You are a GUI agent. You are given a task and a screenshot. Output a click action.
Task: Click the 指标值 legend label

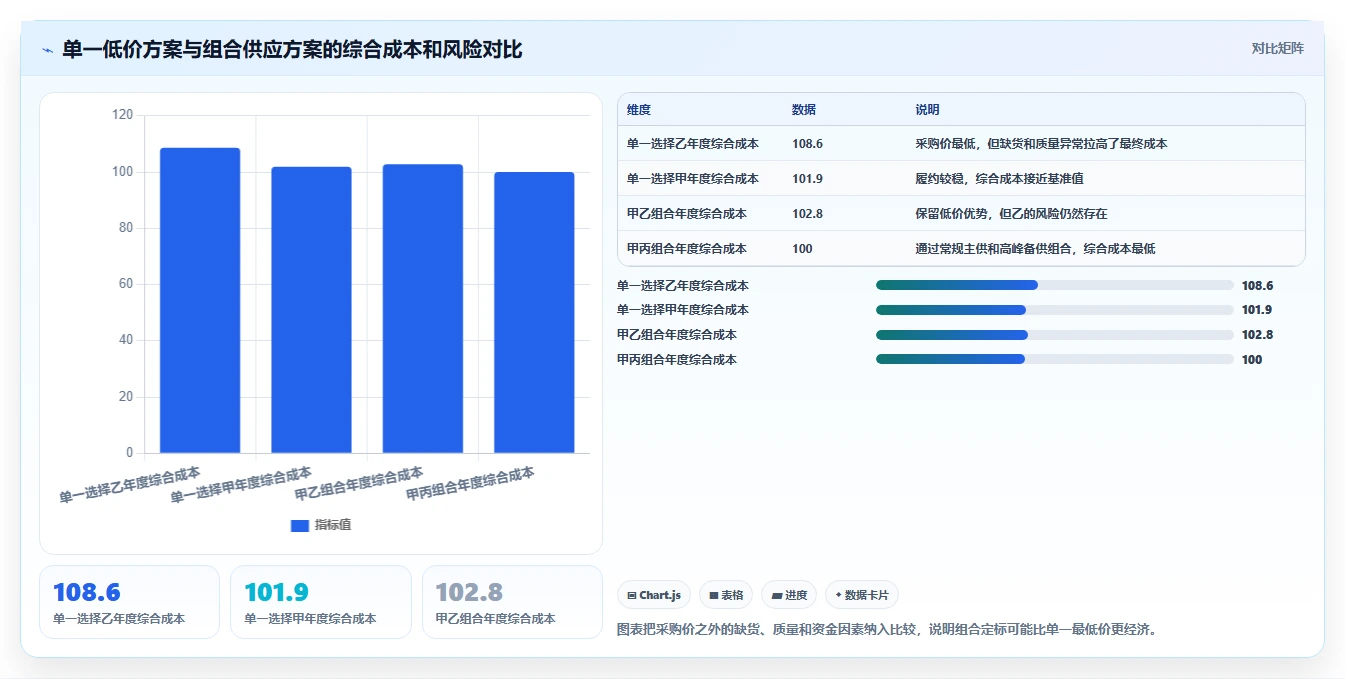(333, 525)
